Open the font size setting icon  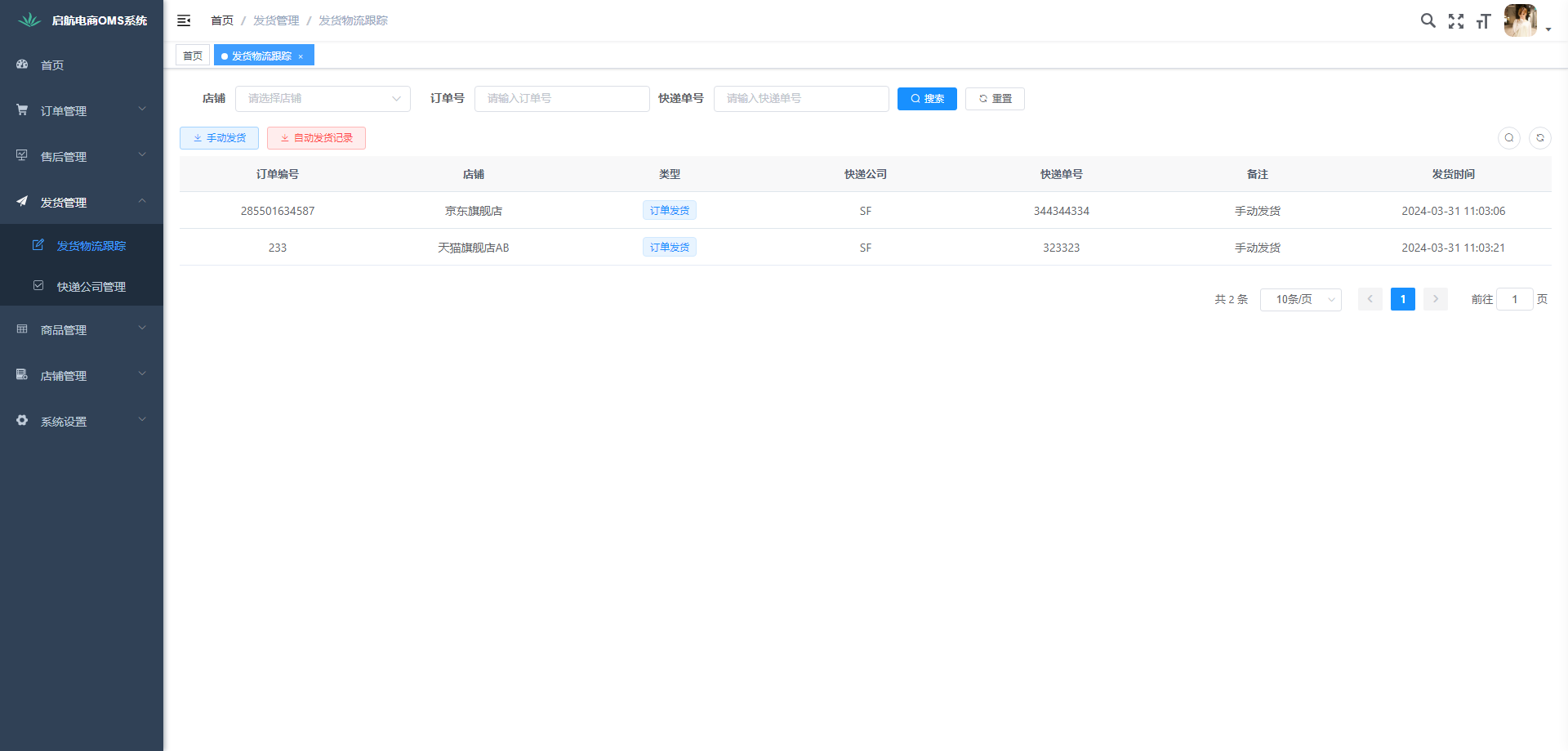1483,21
